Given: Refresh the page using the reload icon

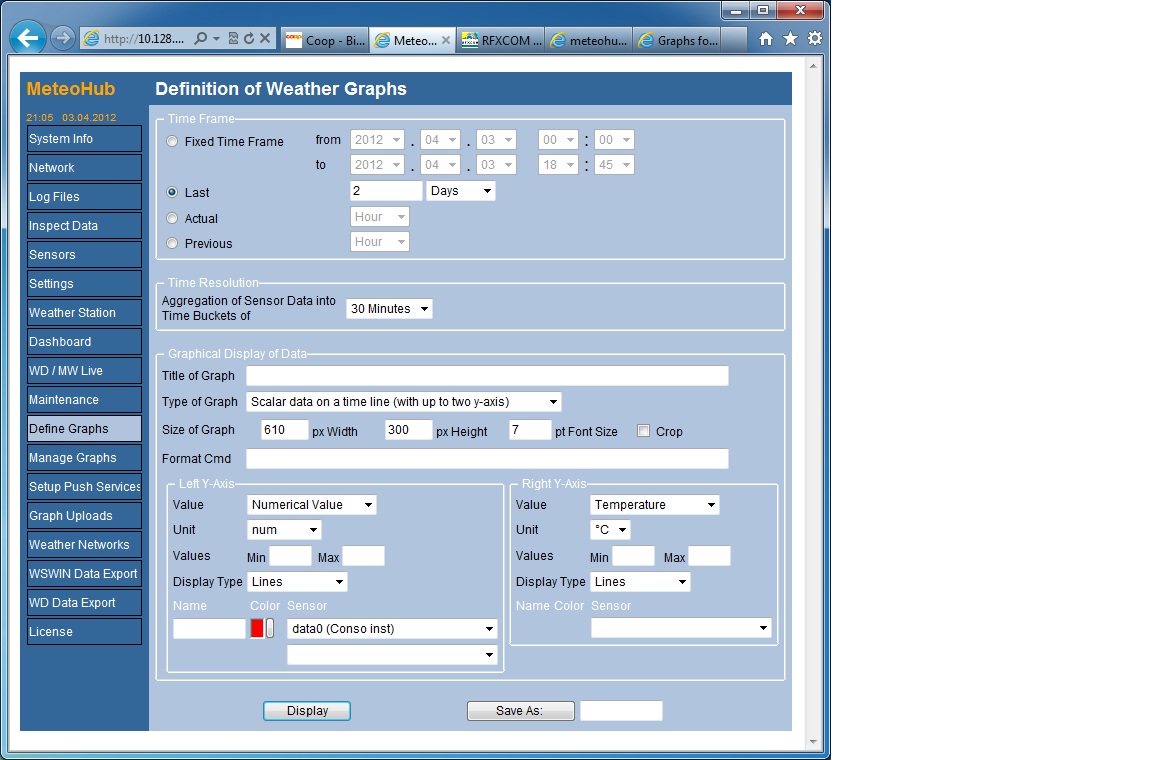Looking at the screenshot, I should tap(248, 39).
